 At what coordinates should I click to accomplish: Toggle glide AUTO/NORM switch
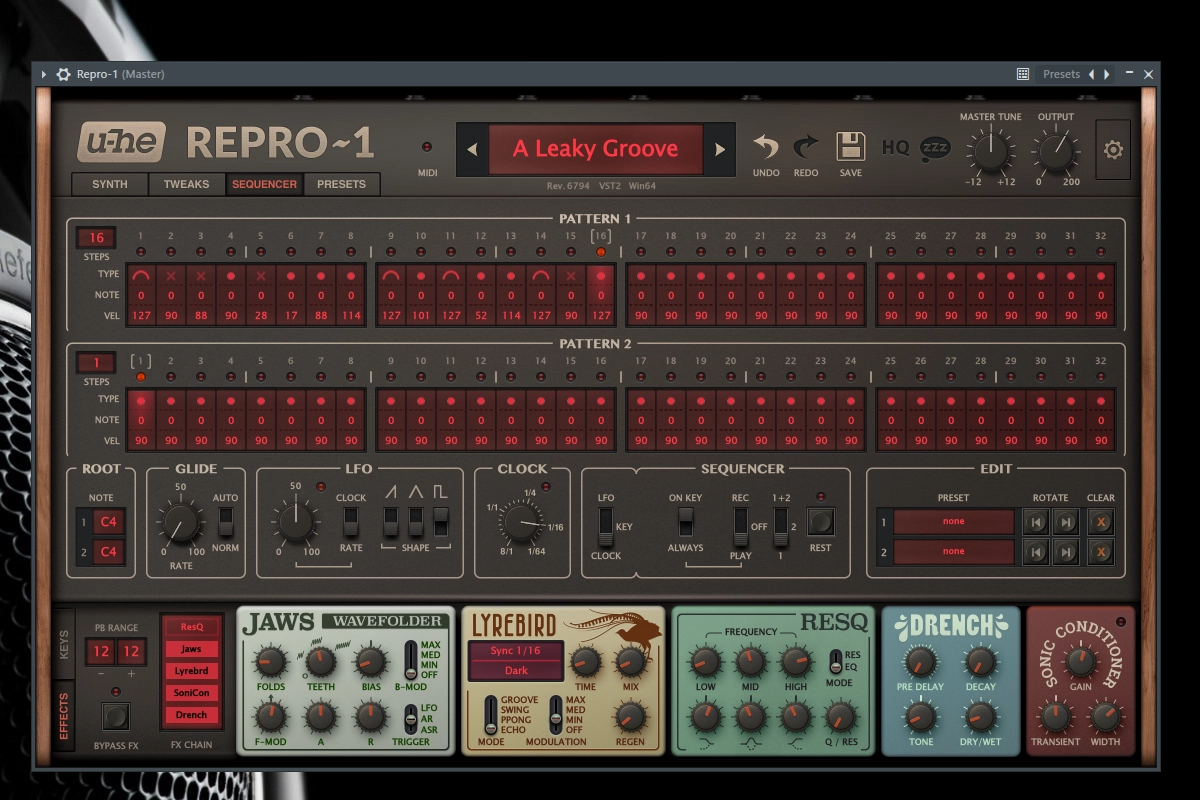coord(226,521)
